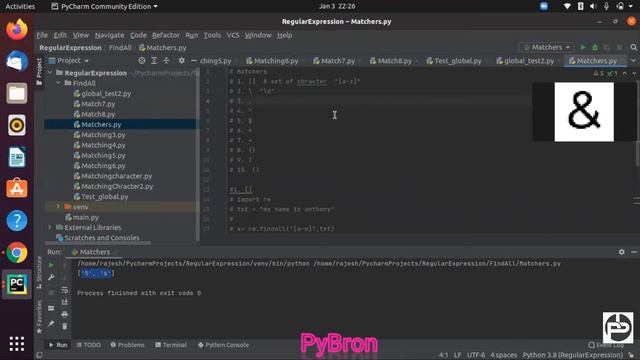Show hidden editor tabs dropdown

point(633,61)
